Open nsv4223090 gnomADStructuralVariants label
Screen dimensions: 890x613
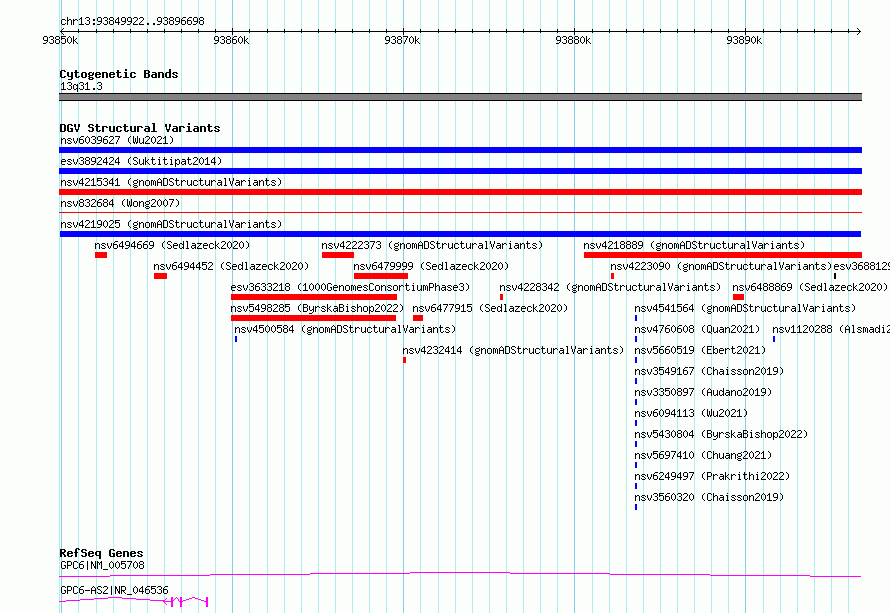721,266
